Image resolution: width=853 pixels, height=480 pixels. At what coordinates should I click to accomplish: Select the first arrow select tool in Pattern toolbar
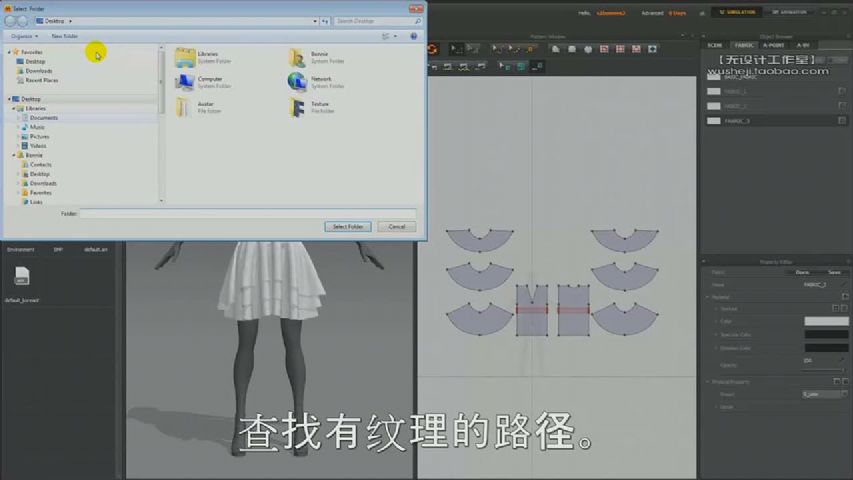(456, 49)
